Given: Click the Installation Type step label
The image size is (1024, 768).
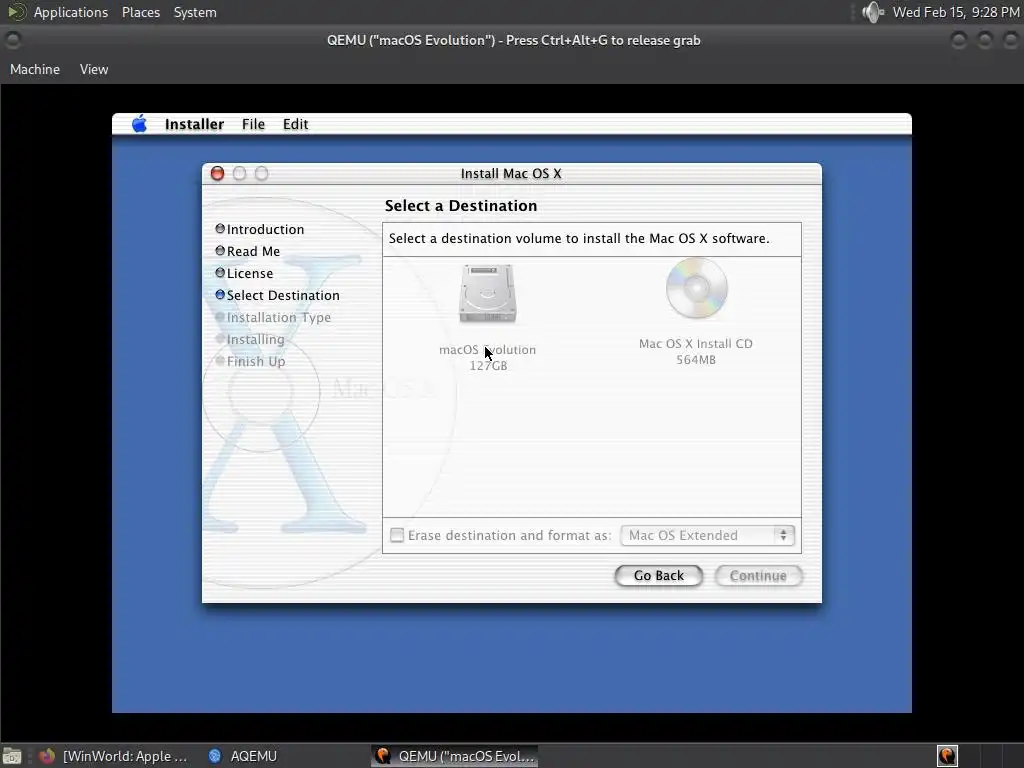Looking at the screenshot, I should click(279, 317).
